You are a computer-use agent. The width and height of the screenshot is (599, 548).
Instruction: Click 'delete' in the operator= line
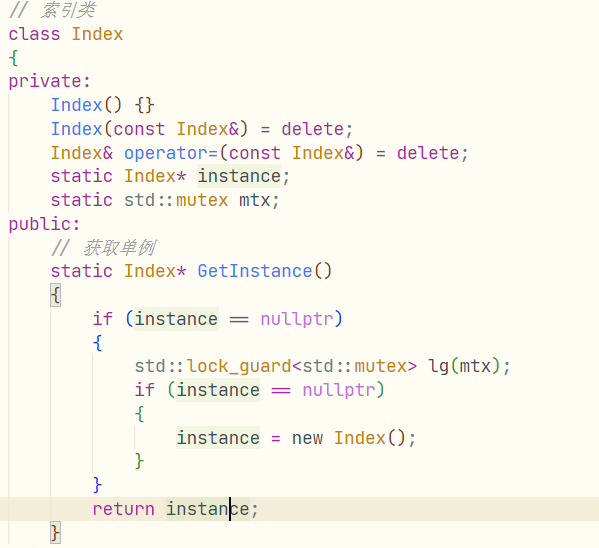pos(428,153)
